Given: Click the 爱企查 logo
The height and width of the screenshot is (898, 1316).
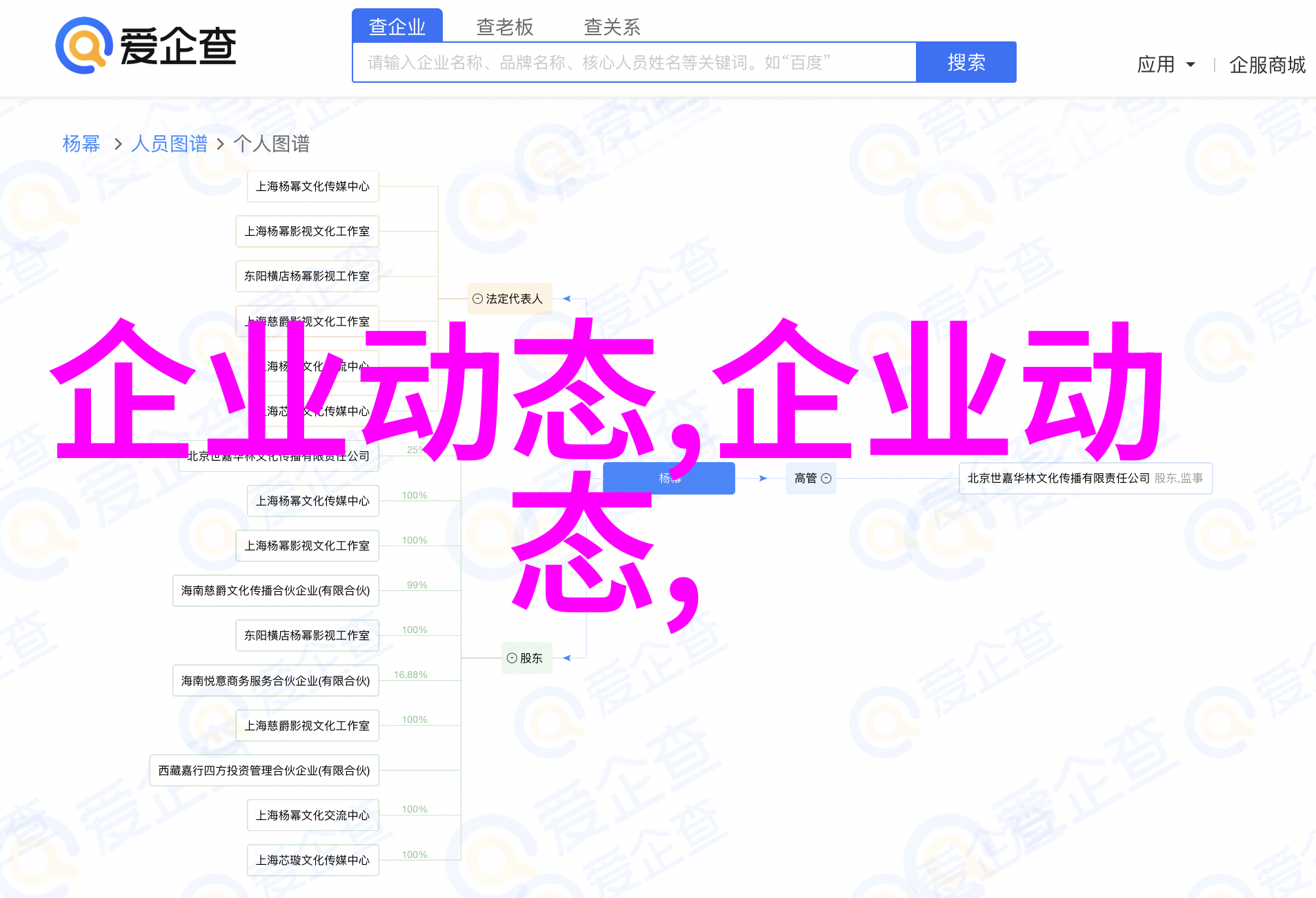Looking at the screenshot, I should coord(146,46).
